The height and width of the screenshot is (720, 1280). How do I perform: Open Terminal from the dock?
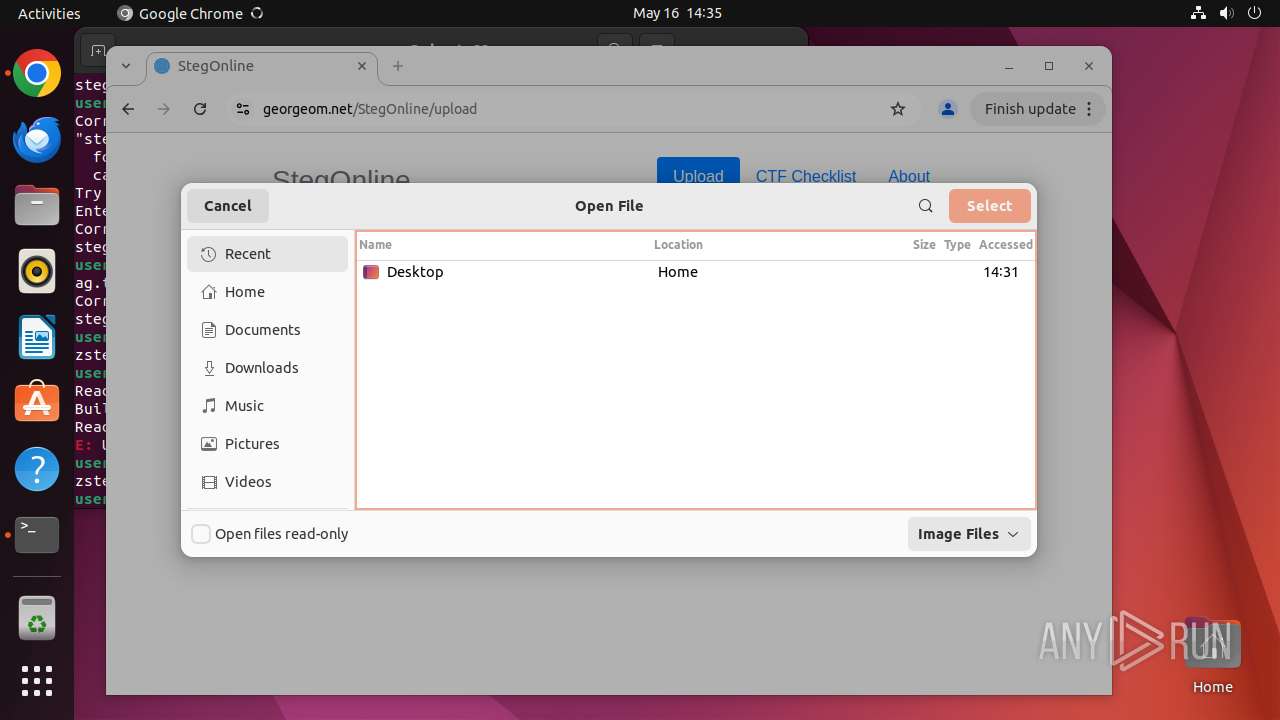point(37,535)
